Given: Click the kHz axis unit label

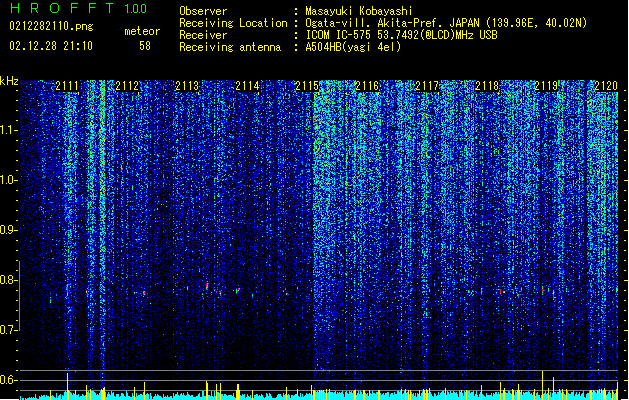Looking at the screenshot, I should (x=9, y=81).
